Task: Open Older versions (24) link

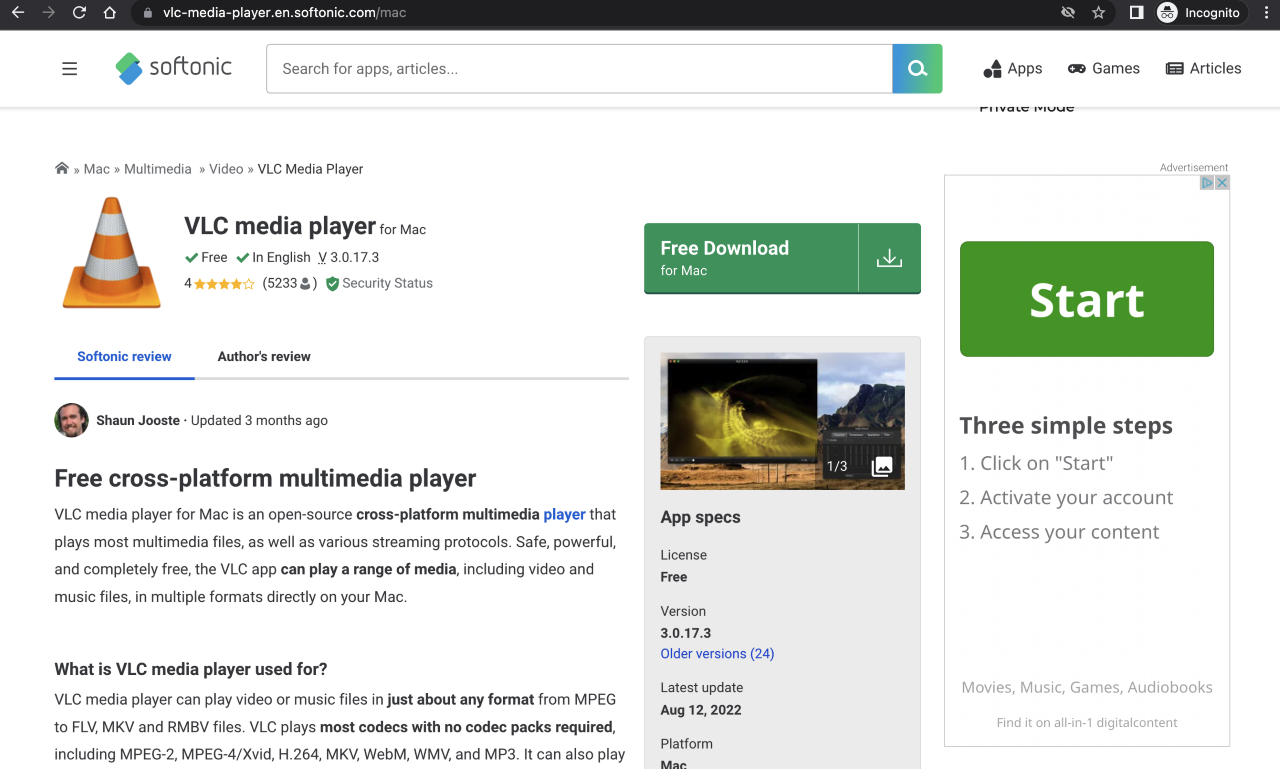Action: click(717, 654)
